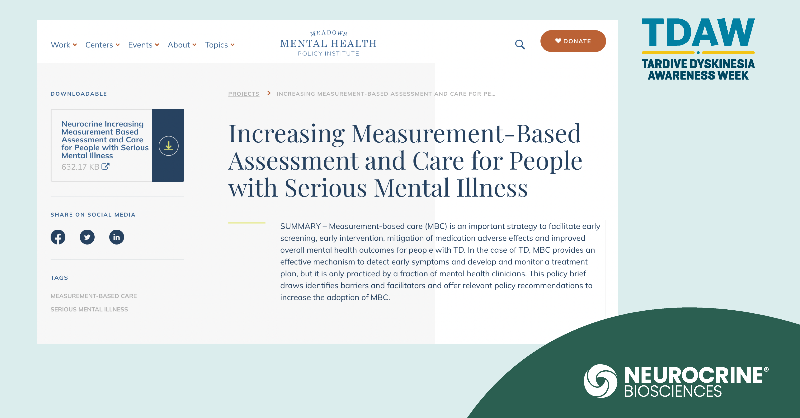Expand the Events menu
The height and width of the screenshot is (418, 800).
tap(143, 45)
